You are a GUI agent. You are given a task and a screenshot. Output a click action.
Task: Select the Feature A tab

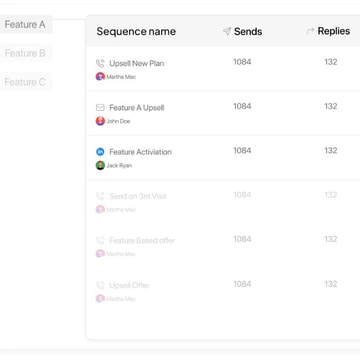click(x=25, y=24)
